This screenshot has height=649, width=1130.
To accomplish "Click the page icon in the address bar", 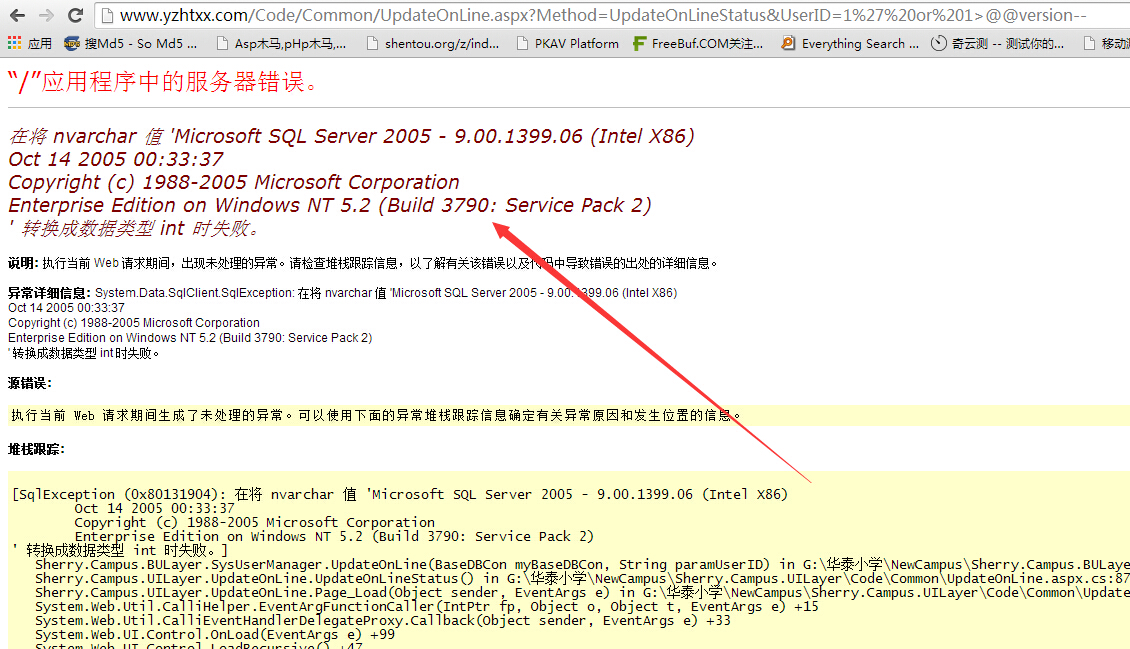I will 107,15.
